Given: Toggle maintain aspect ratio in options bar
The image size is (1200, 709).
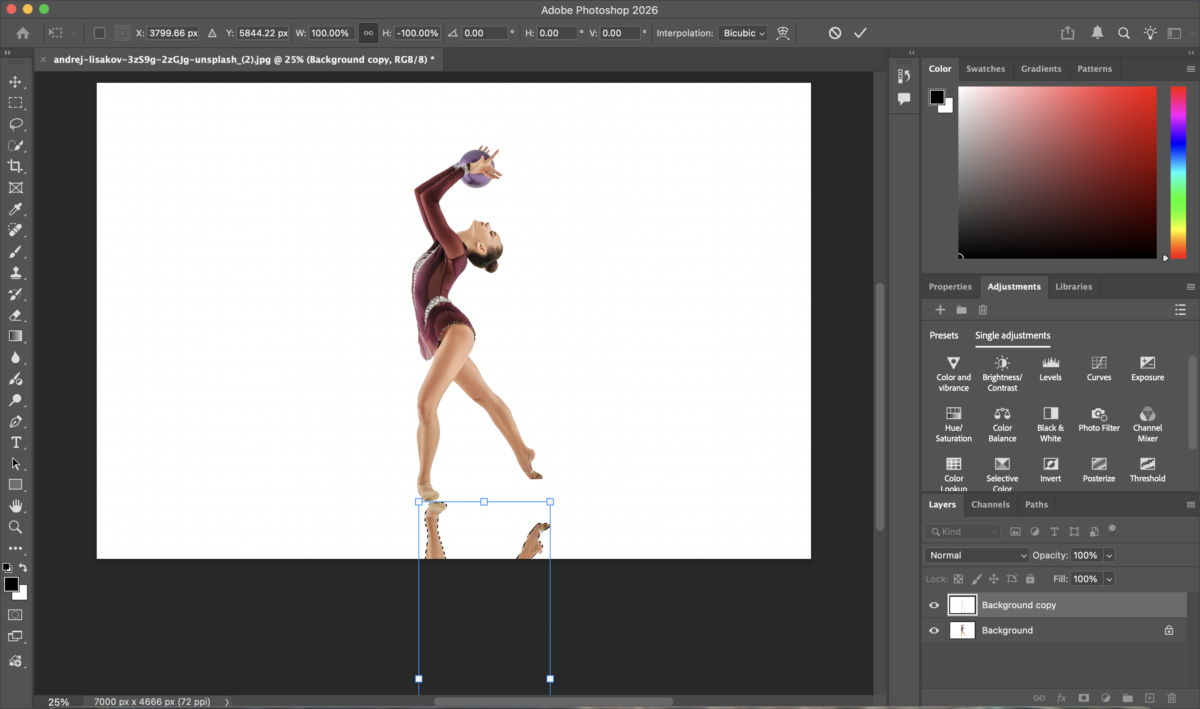Looking at the screenshot, I should pos(368,32).
